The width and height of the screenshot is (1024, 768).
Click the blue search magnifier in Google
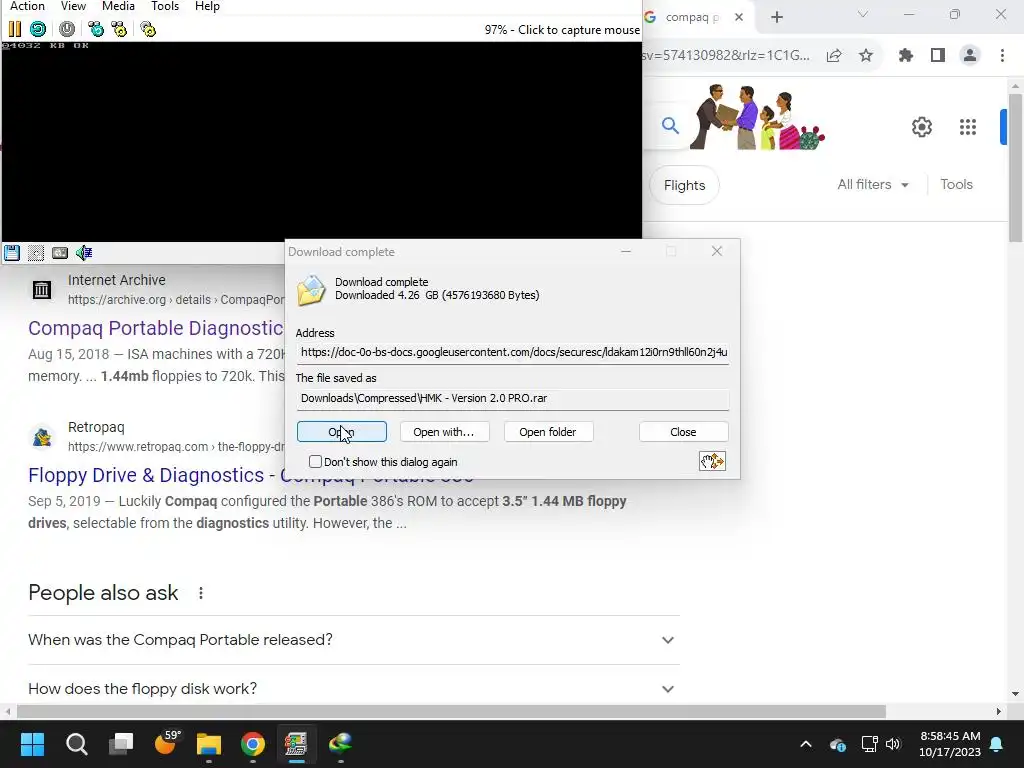(670, 125)
